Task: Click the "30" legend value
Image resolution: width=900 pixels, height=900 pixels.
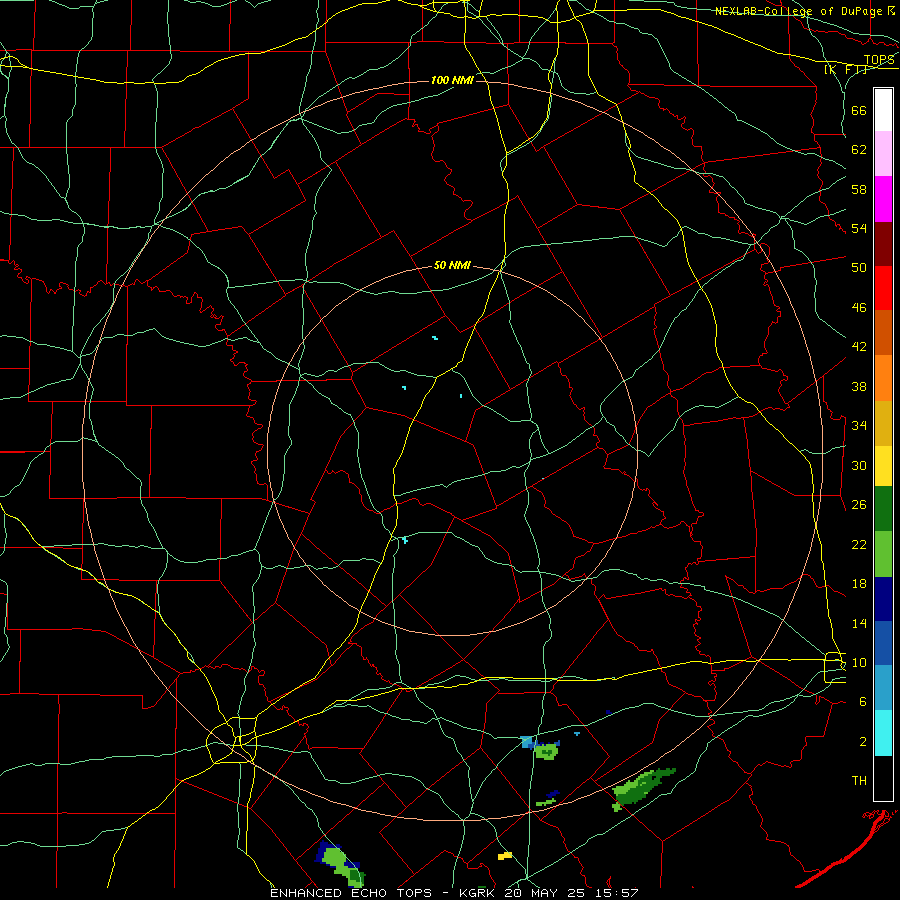Action: 859,465
